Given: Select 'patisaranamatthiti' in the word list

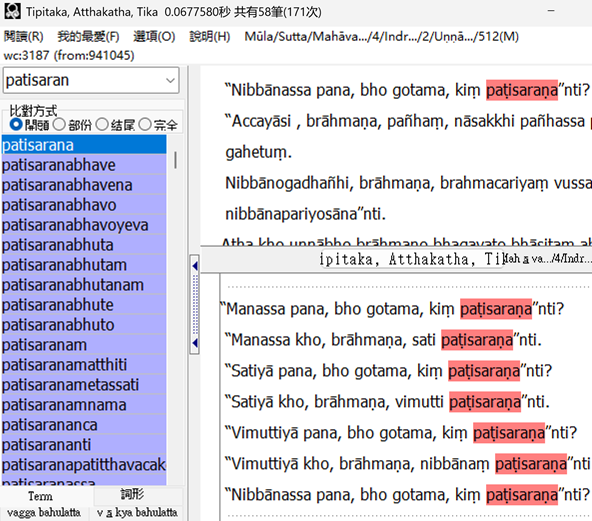Looking at the screenshot, I should pos(84,365).
